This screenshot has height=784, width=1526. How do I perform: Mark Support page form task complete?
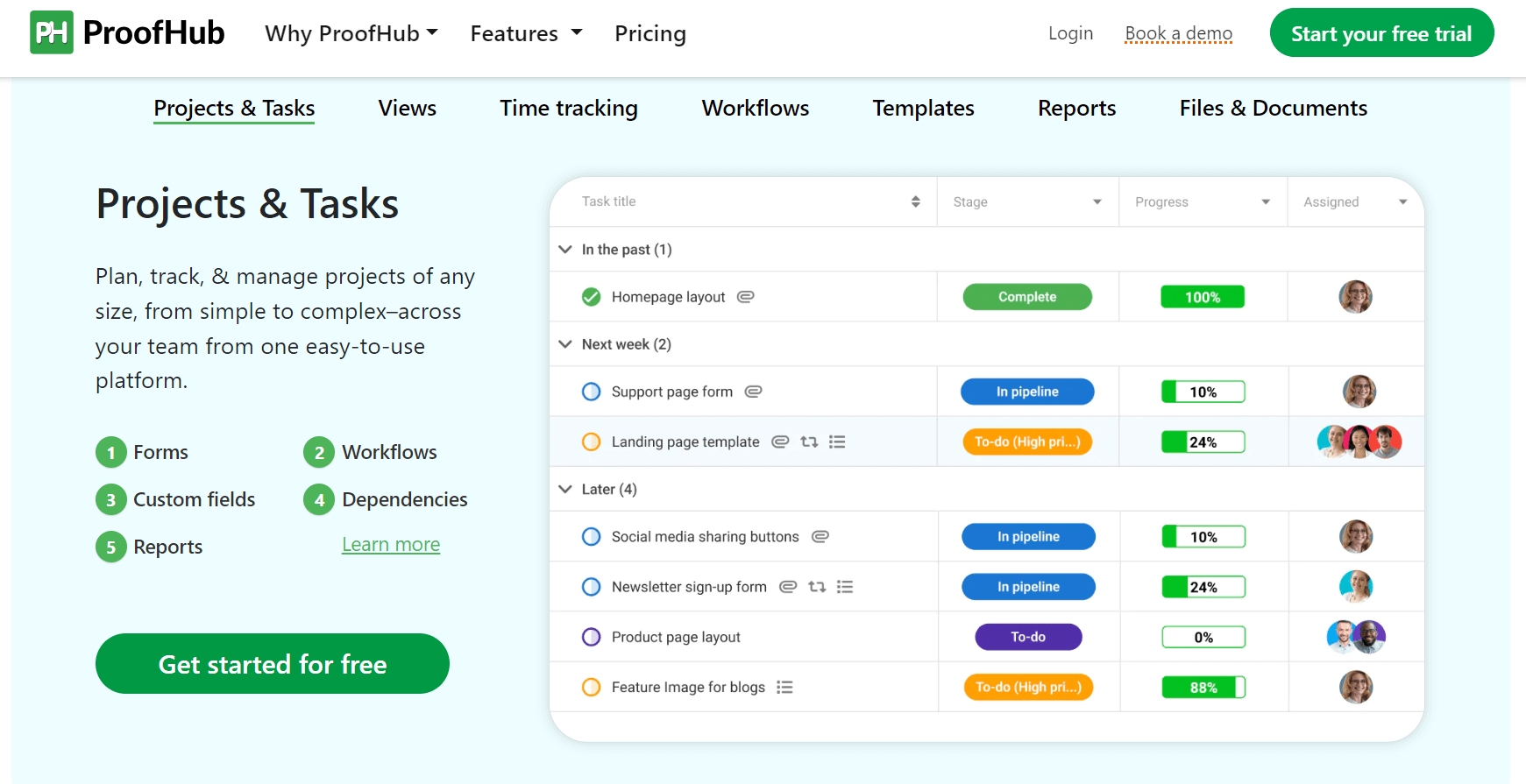pos(592,392)
